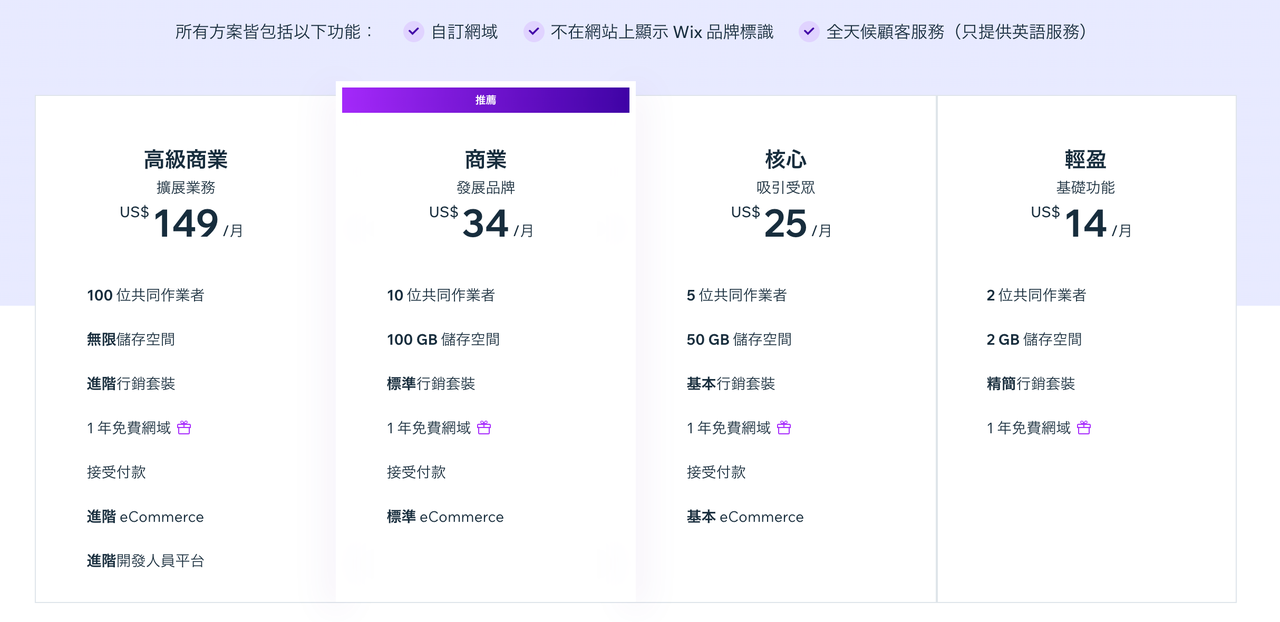The width and height of the screenshot is (1280, 622).
Task: Click 基本行銷套裝 in the 核心 column
Action: click(x=731, y=383)
